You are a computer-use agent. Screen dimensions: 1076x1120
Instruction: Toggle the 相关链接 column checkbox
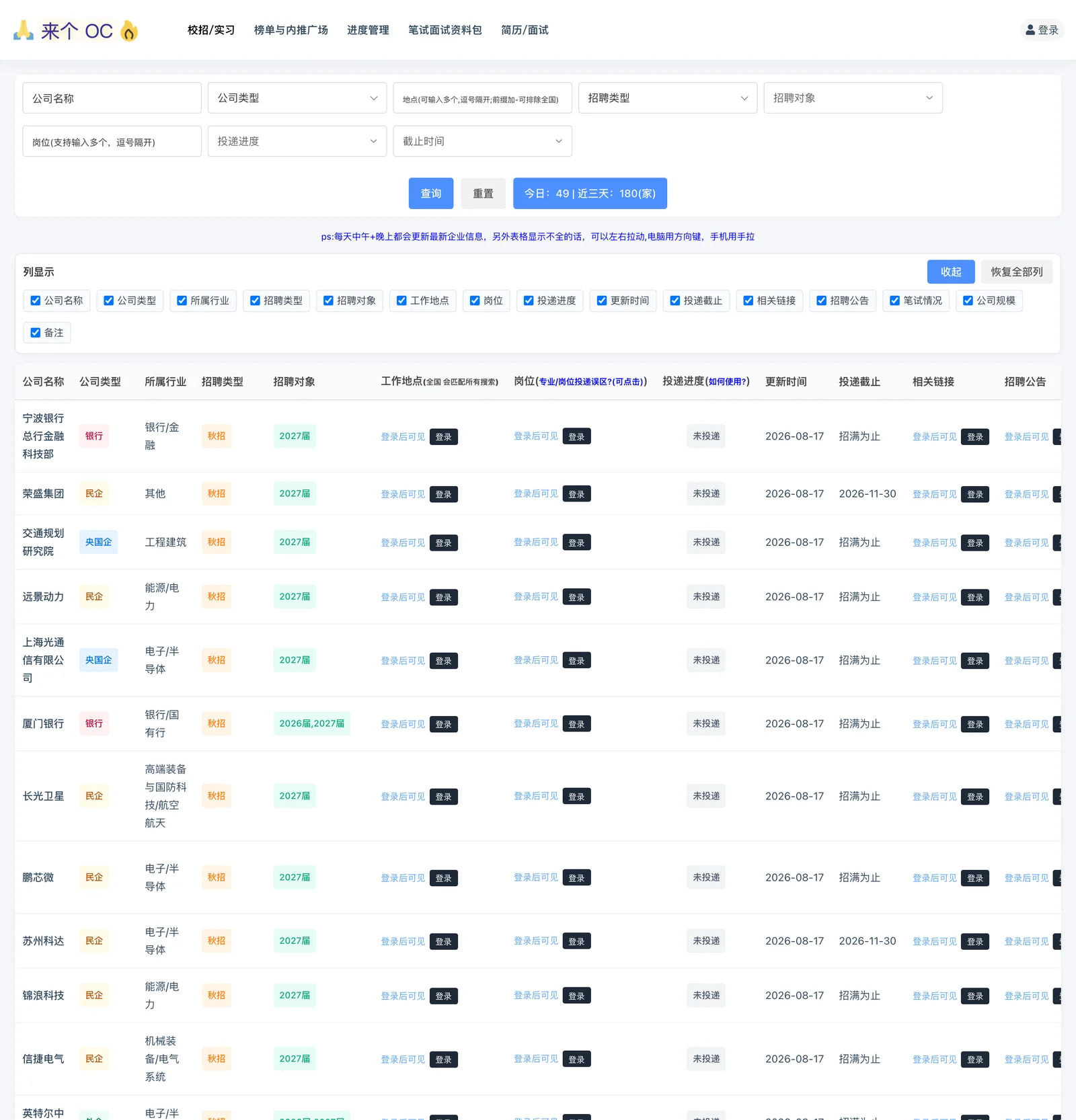(748, 301)
